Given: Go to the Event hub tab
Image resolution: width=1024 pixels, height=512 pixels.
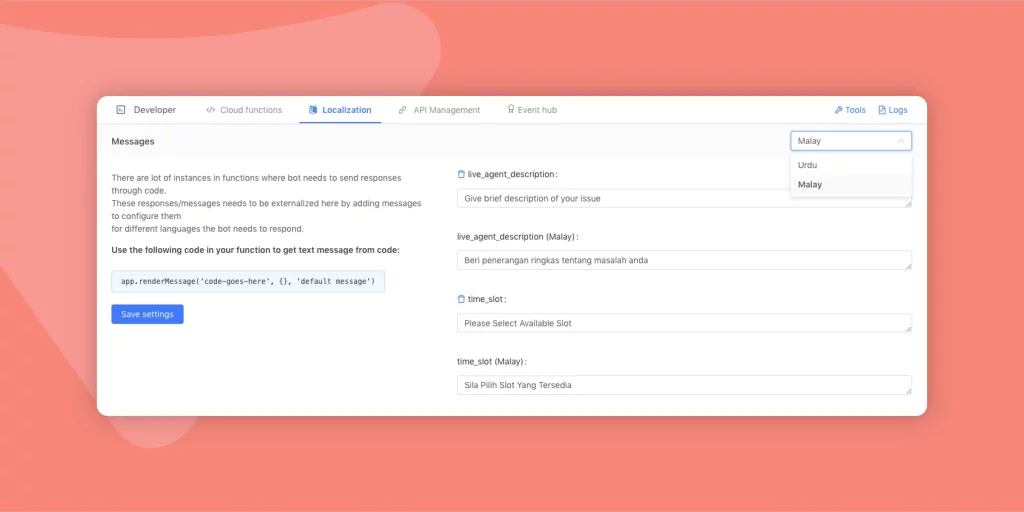Looking at the screenshot, I should pos(532,110).
